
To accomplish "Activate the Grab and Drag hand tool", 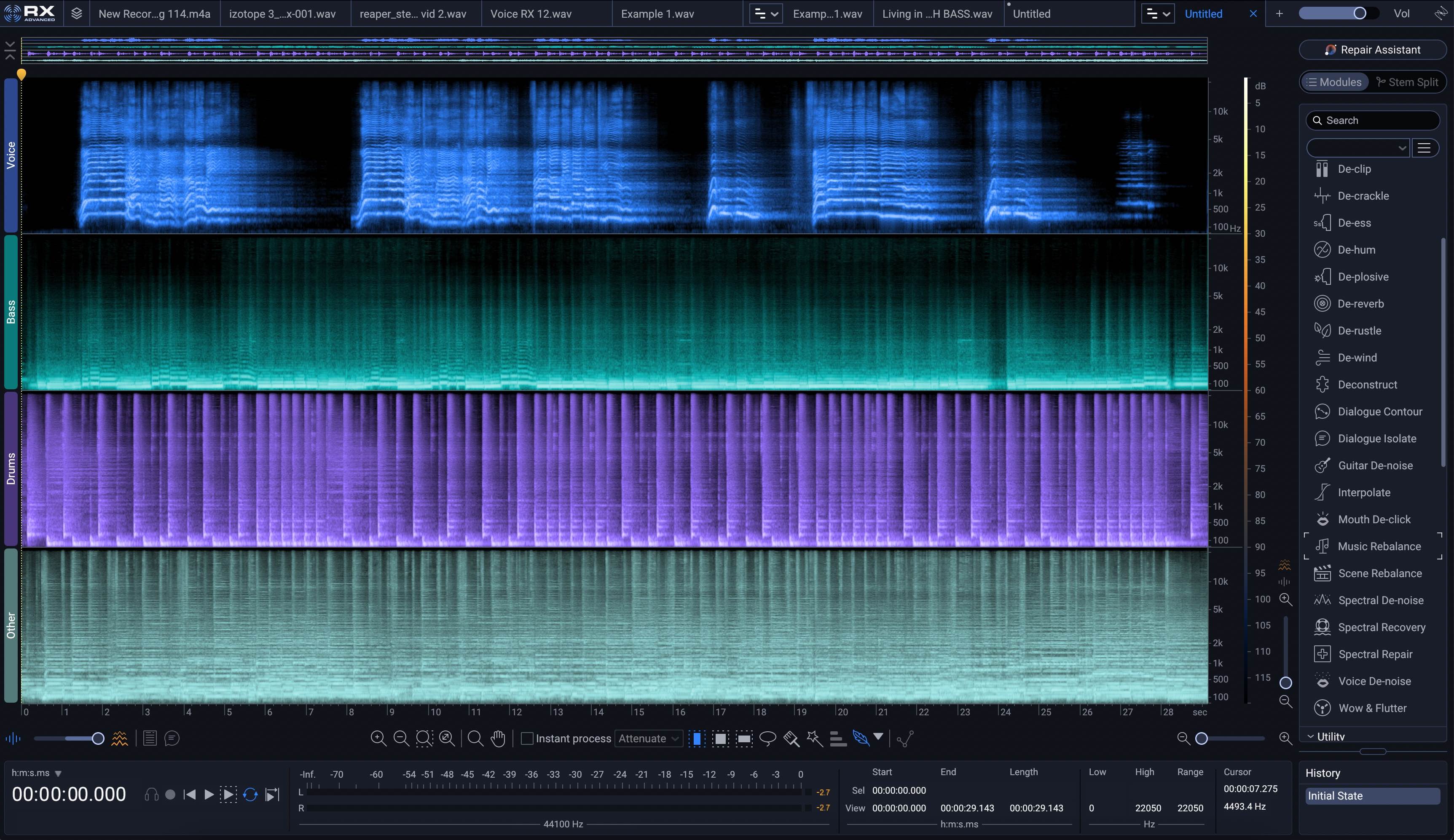I will (x=498, y=738).
